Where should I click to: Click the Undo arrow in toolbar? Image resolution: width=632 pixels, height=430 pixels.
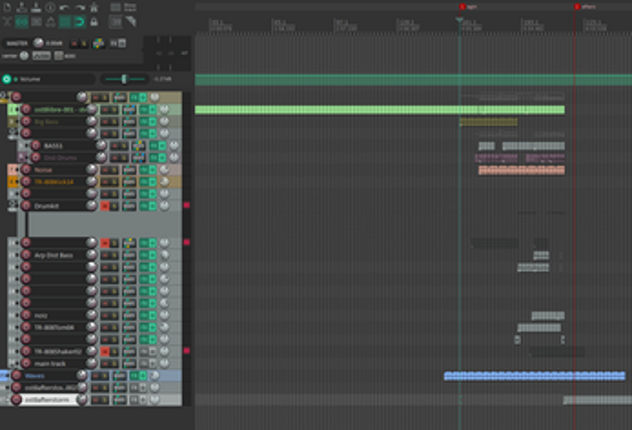(65, 8)
